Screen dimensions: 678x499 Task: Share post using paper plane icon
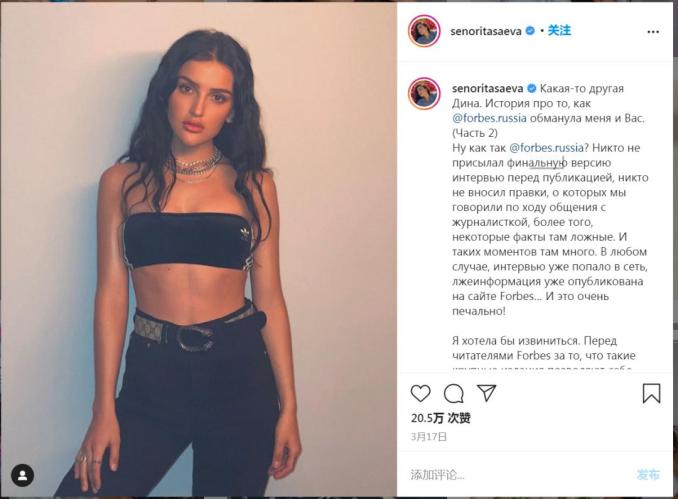pyautogui.click(x=486, y=393)
